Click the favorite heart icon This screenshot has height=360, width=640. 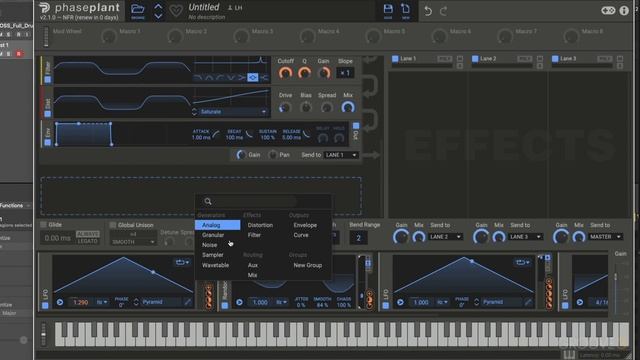click(176, 11)
